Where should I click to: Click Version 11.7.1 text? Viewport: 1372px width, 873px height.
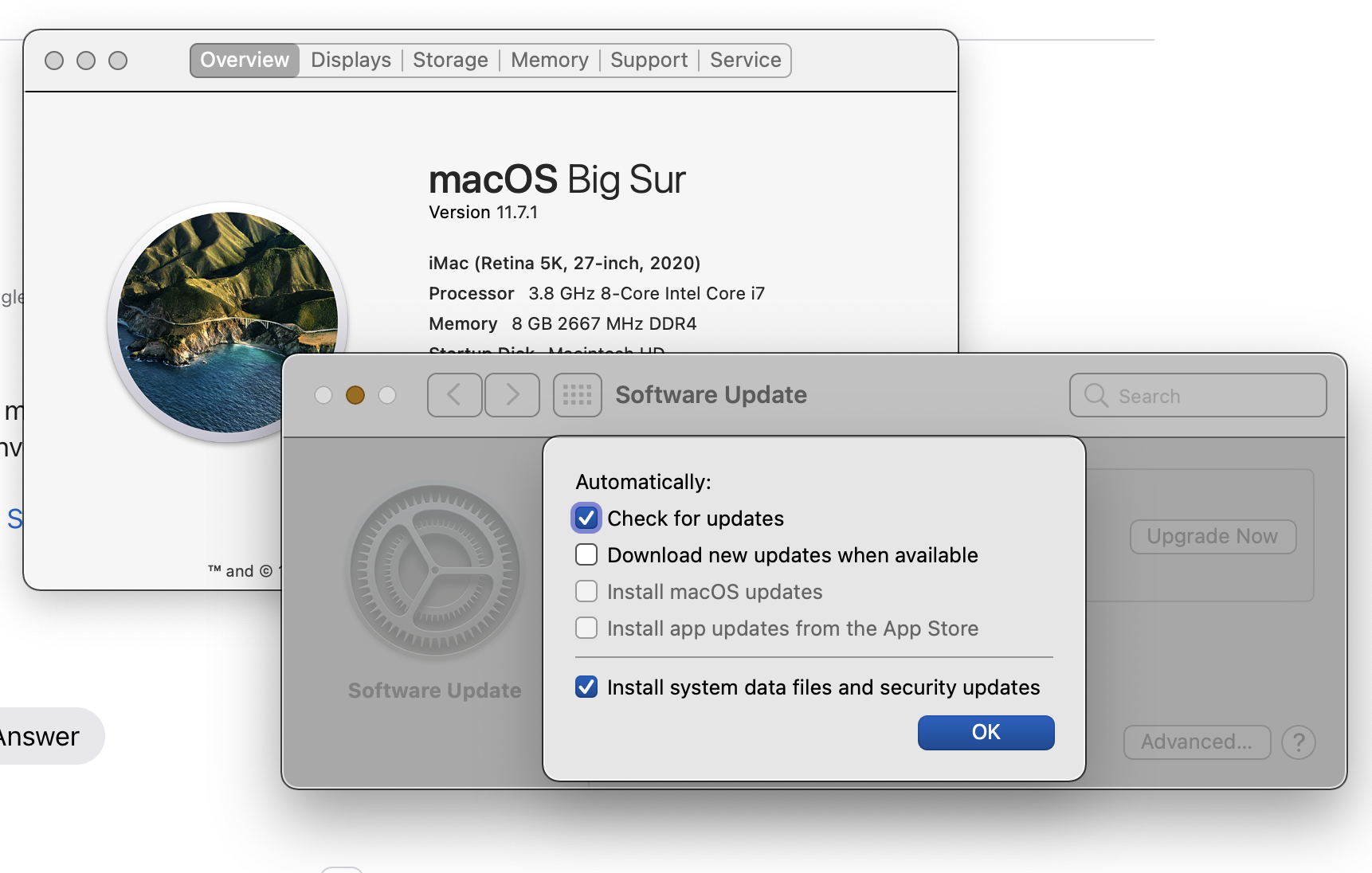pos(484,213)
